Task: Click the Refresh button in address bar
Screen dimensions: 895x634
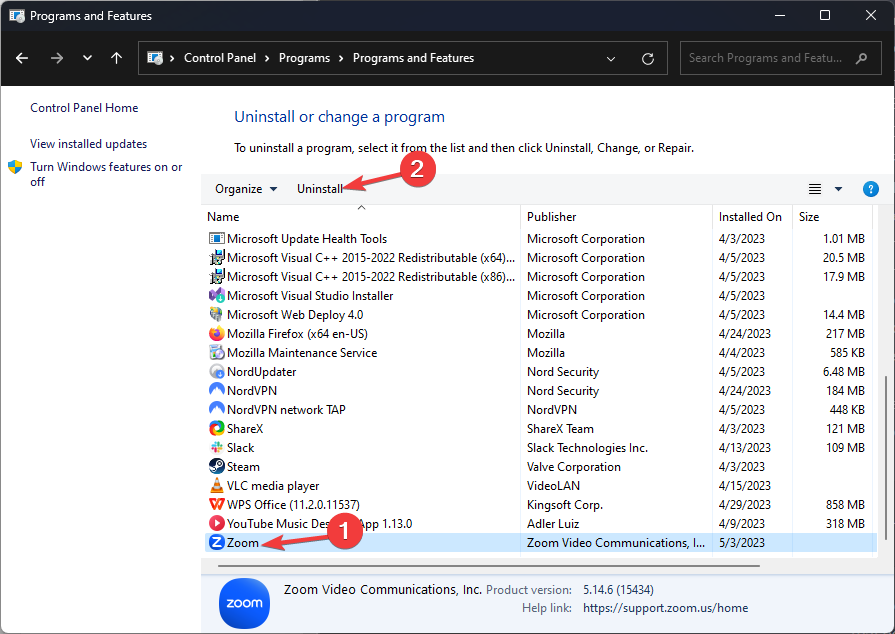Action: click(x=647, y=58)
